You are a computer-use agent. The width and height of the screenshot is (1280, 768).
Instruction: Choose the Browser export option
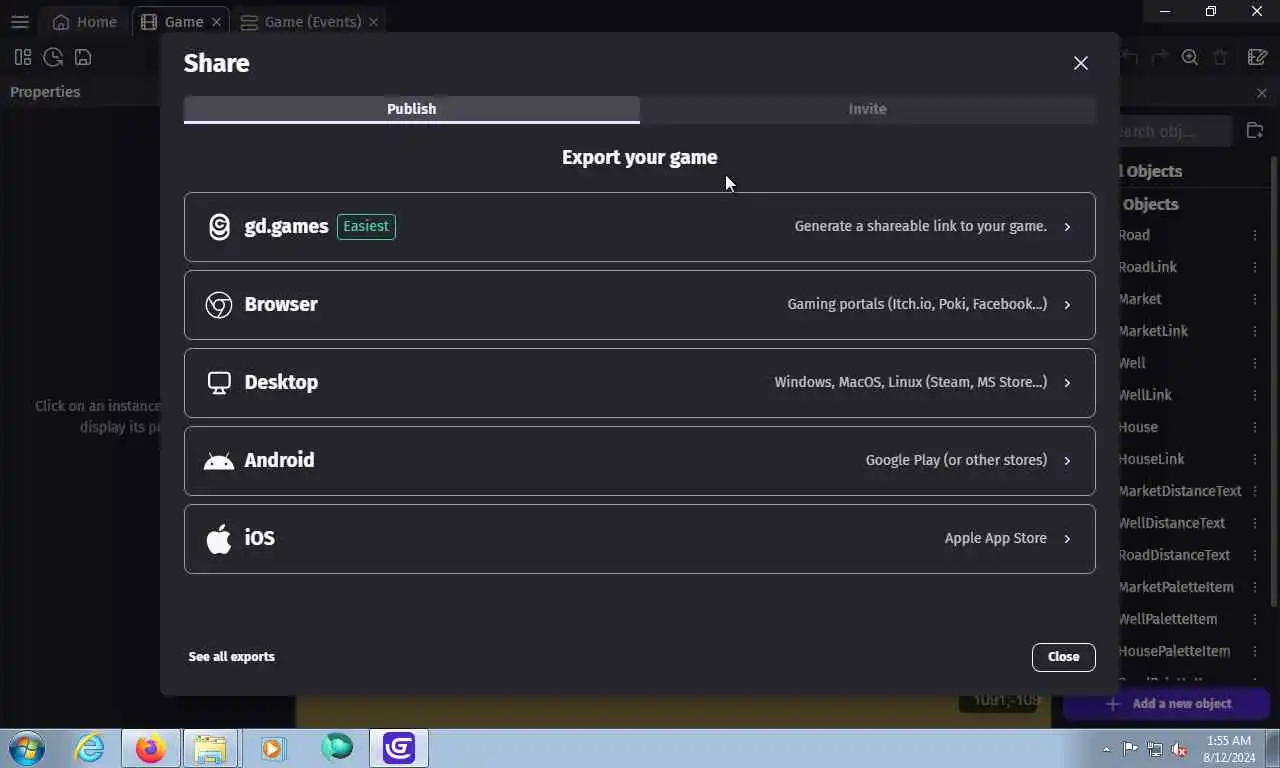[x=639, y=305]
